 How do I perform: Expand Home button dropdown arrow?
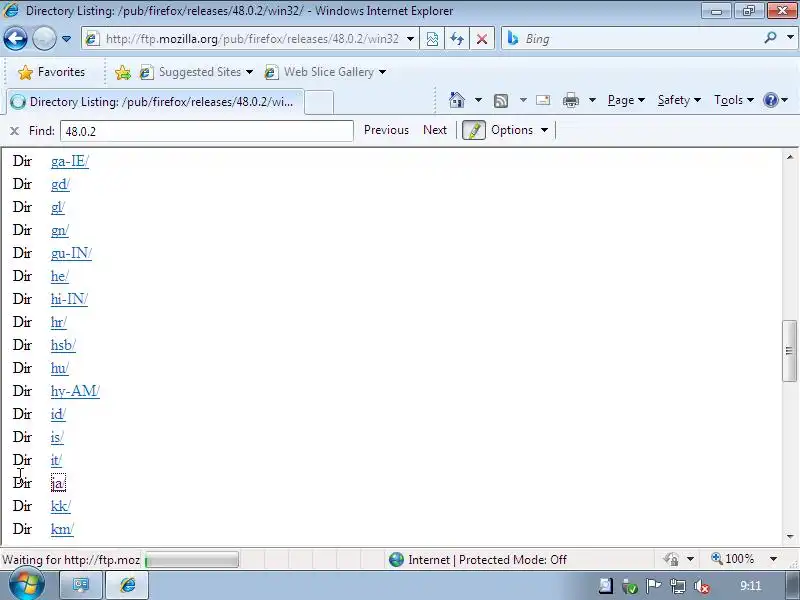(478, 100)
